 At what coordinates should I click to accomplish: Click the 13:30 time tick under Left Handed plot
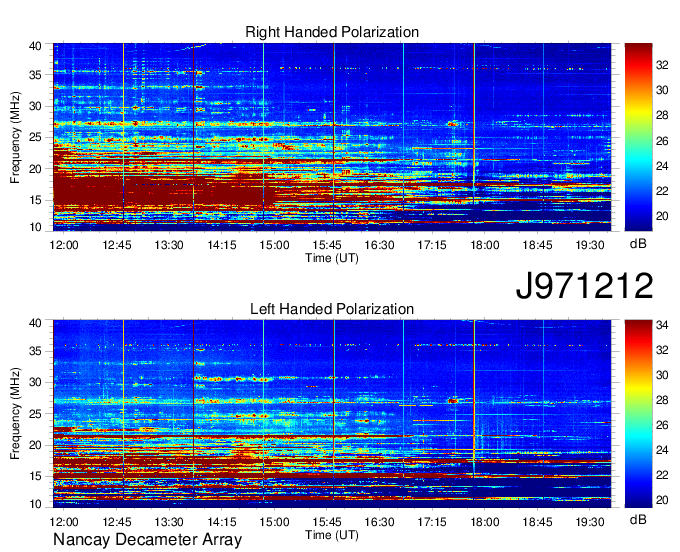(169, 522)
